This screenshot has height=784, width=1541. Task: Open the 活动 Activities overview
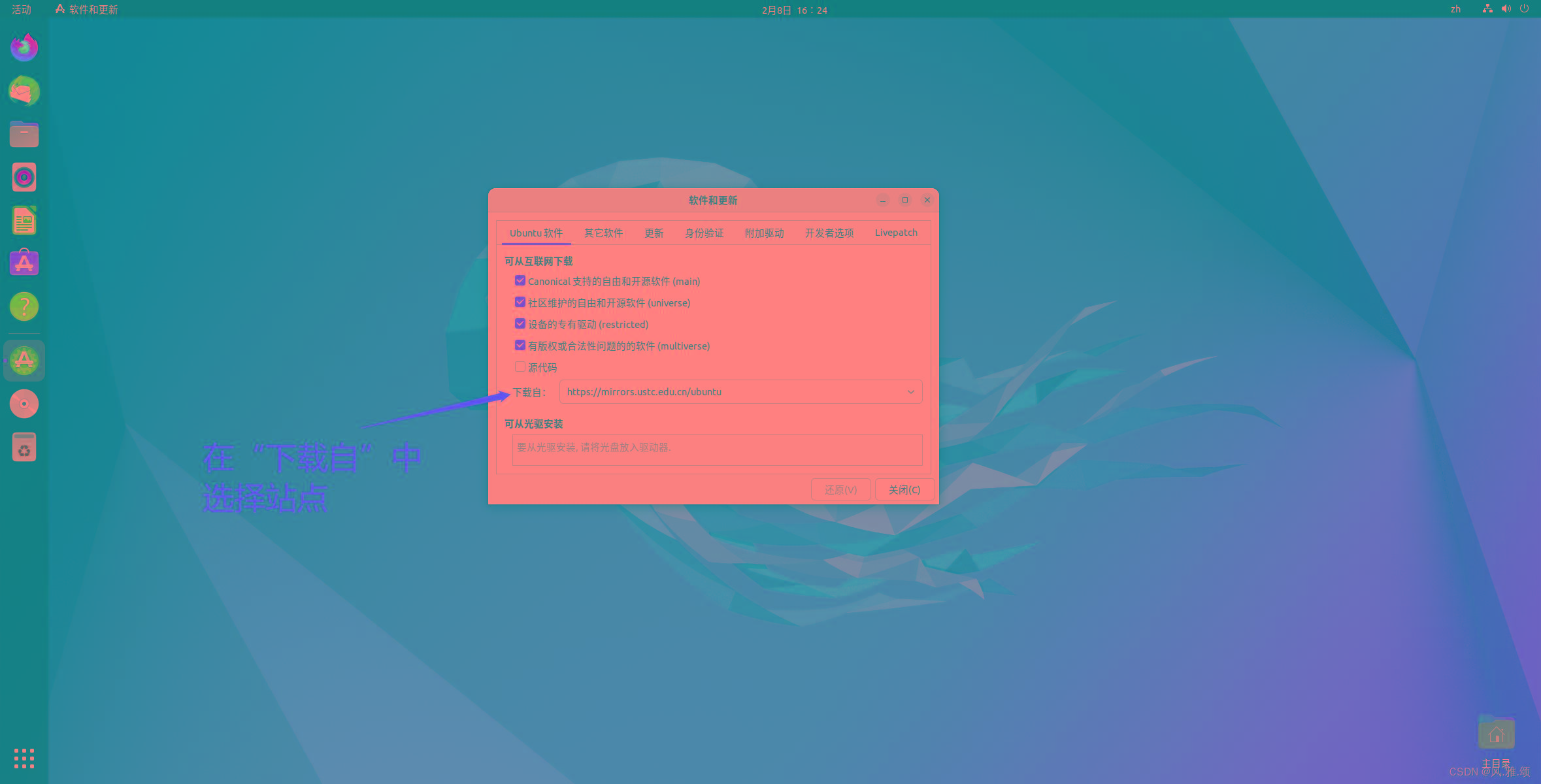tap(22, 9)
